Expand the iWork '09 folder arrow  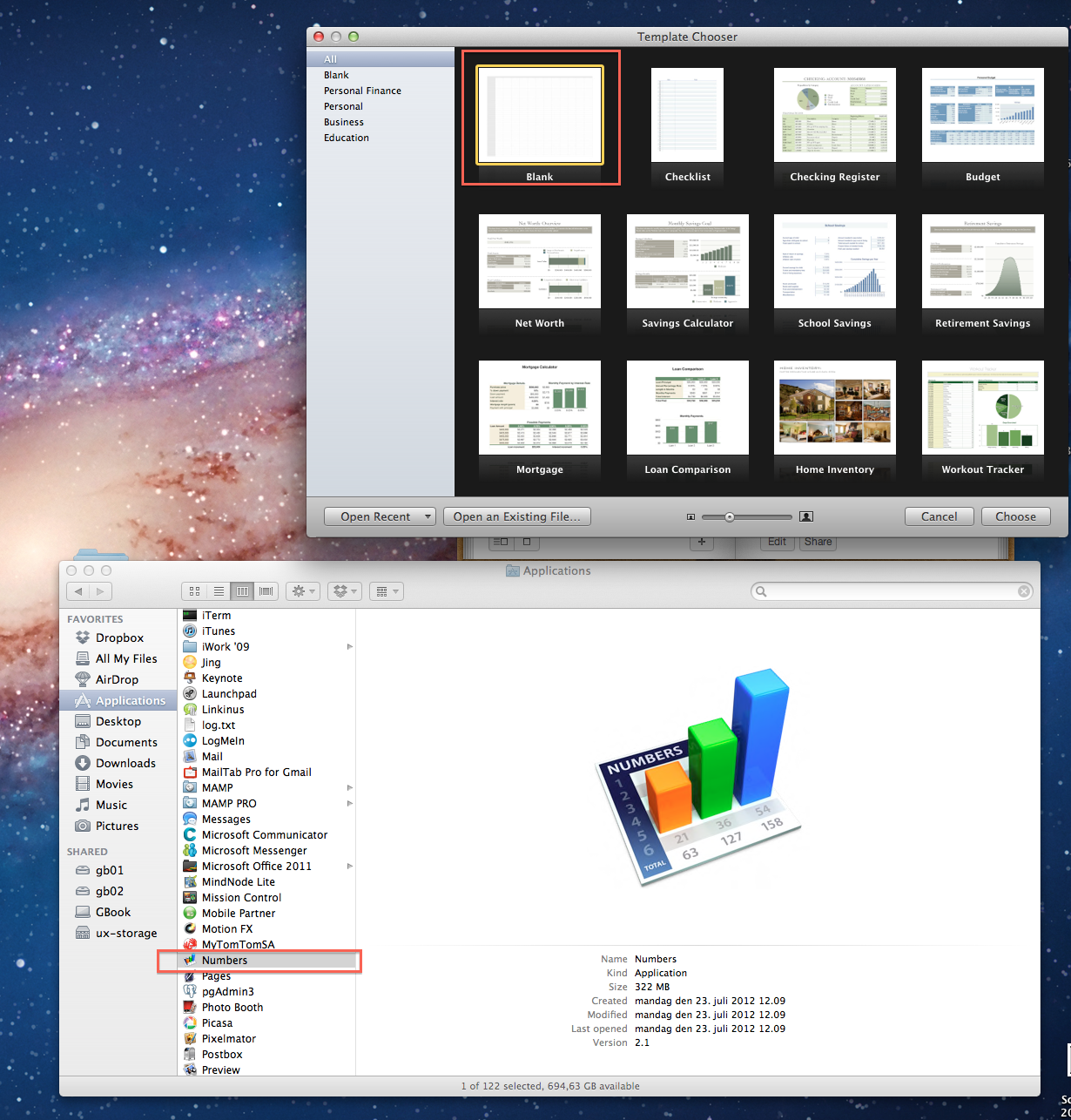tap(349, 647)
